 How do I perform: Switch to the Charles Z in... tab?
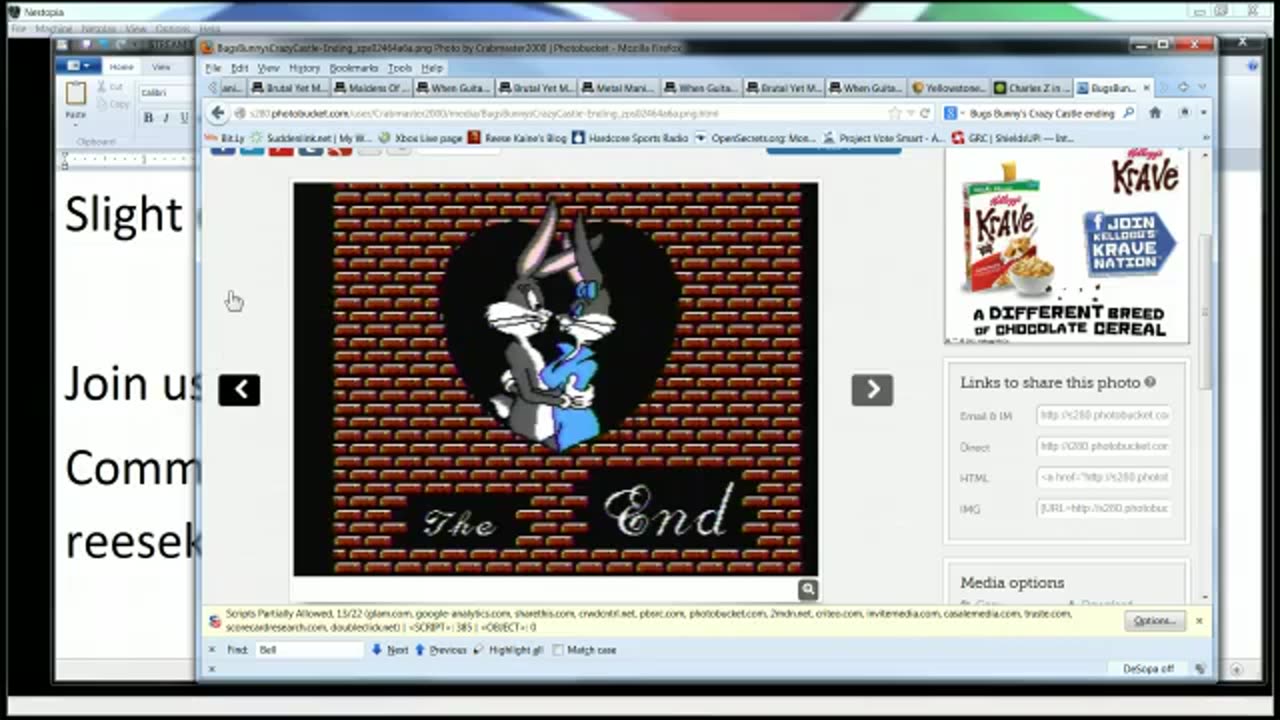(1030, 88)
